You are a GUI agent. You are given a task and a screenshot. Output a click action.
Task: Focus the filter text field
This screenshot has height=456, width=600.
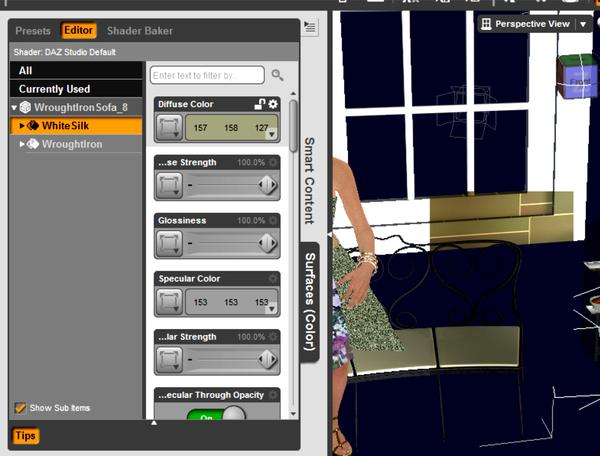click(x=207, y=75)
